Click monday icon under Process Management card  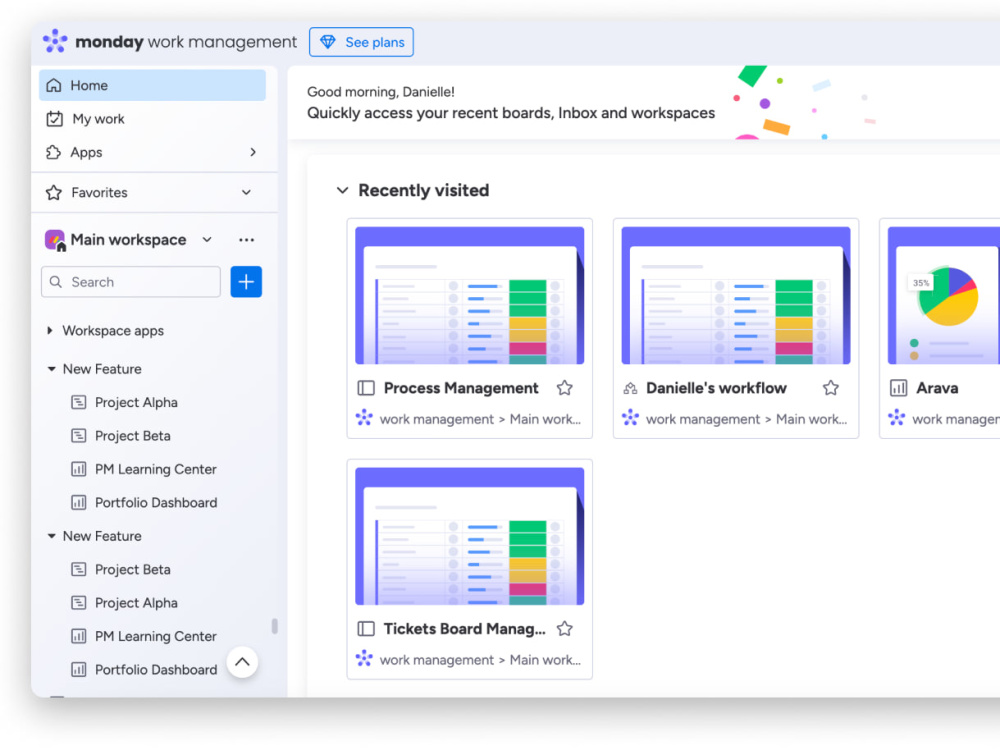tap(364, 418)
